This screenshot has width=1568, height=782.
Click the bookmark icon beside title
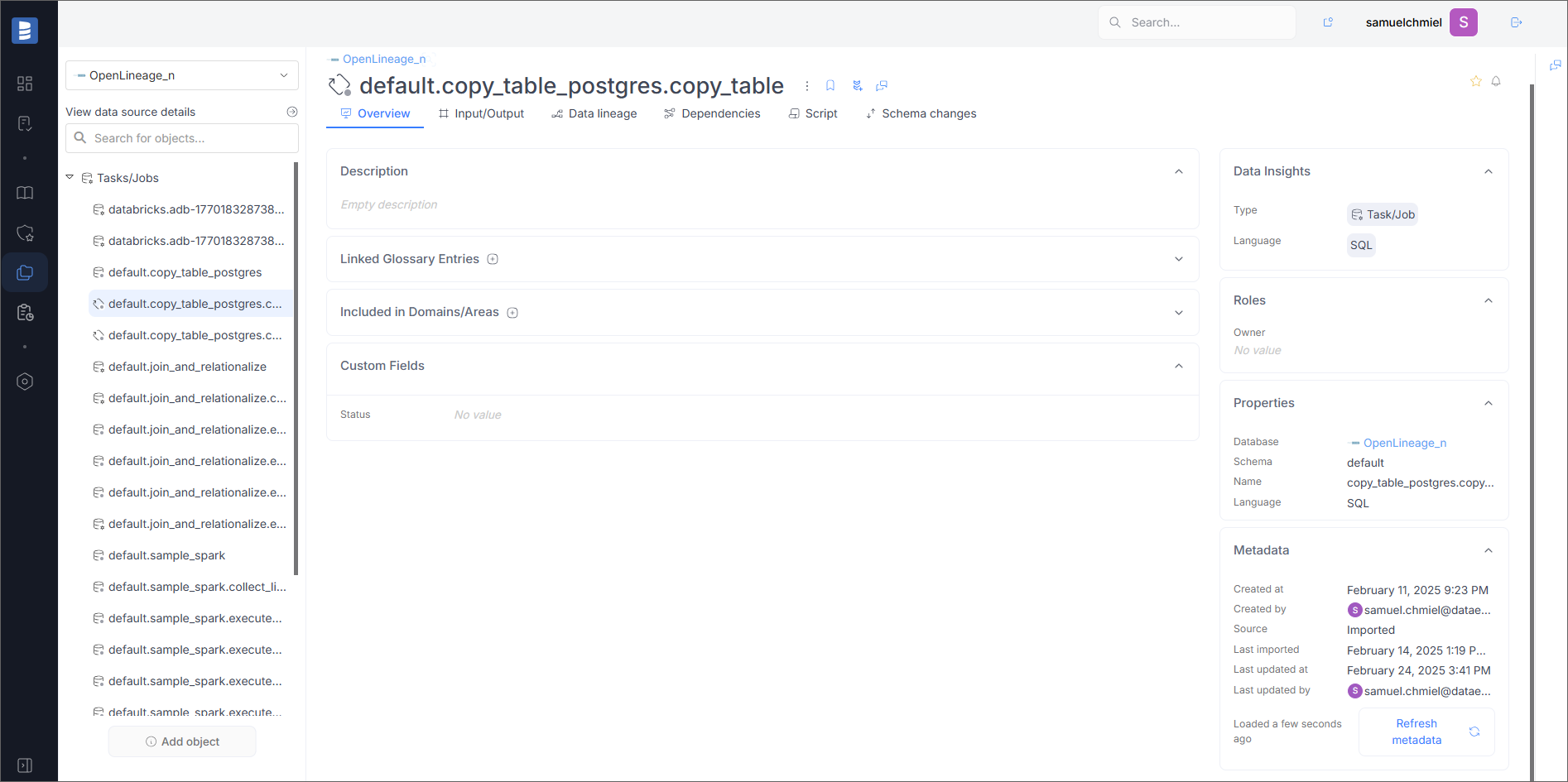pos(830,86)
